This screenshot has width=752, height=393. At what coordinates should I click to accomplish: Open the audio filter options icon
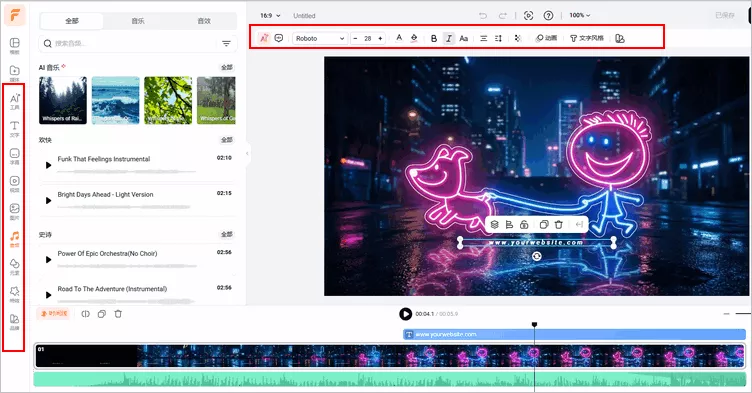click(x=226, y=44)
